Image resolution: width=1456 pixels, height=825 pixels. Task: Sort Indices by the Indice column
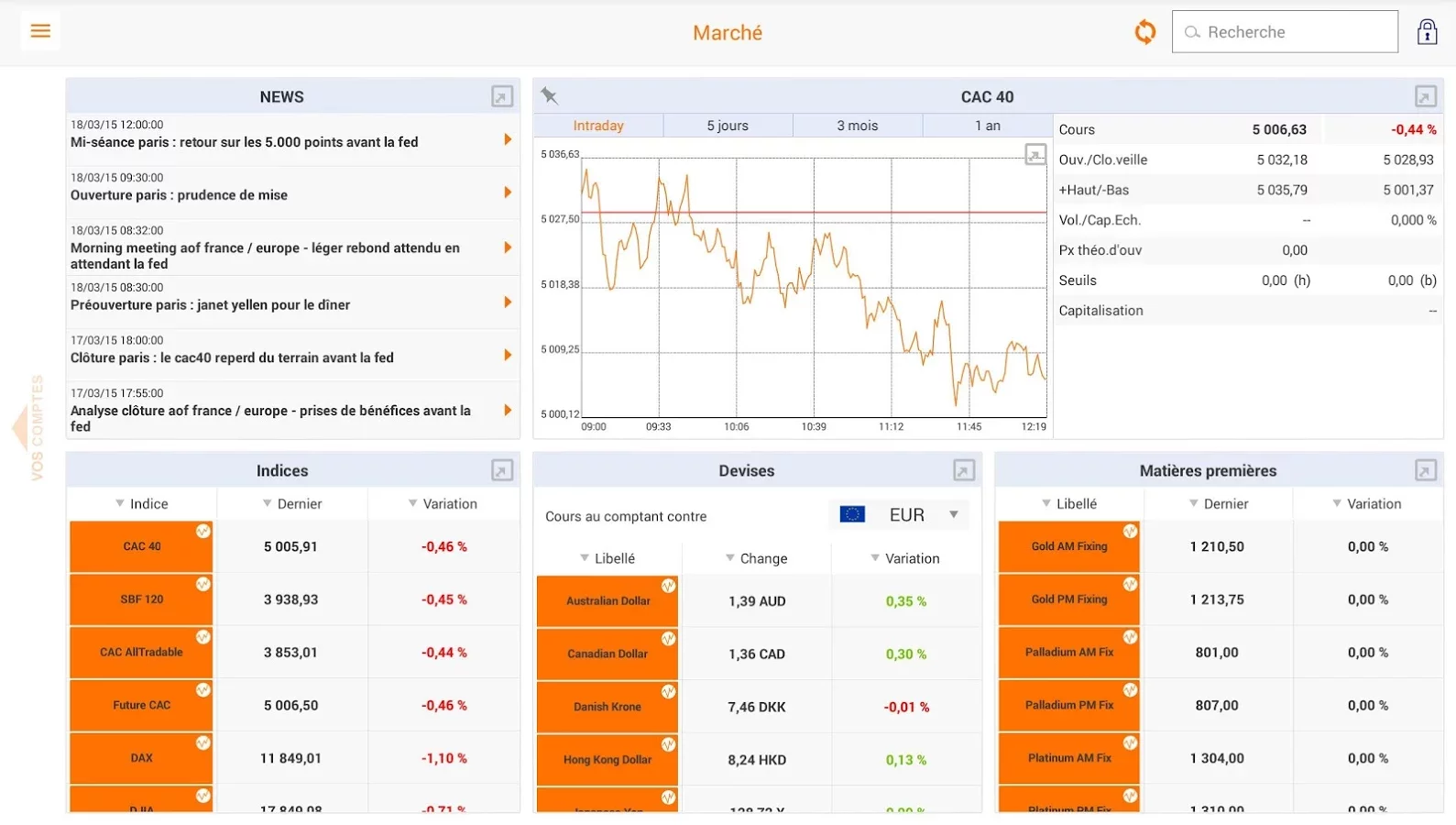(x=142, y=503)
